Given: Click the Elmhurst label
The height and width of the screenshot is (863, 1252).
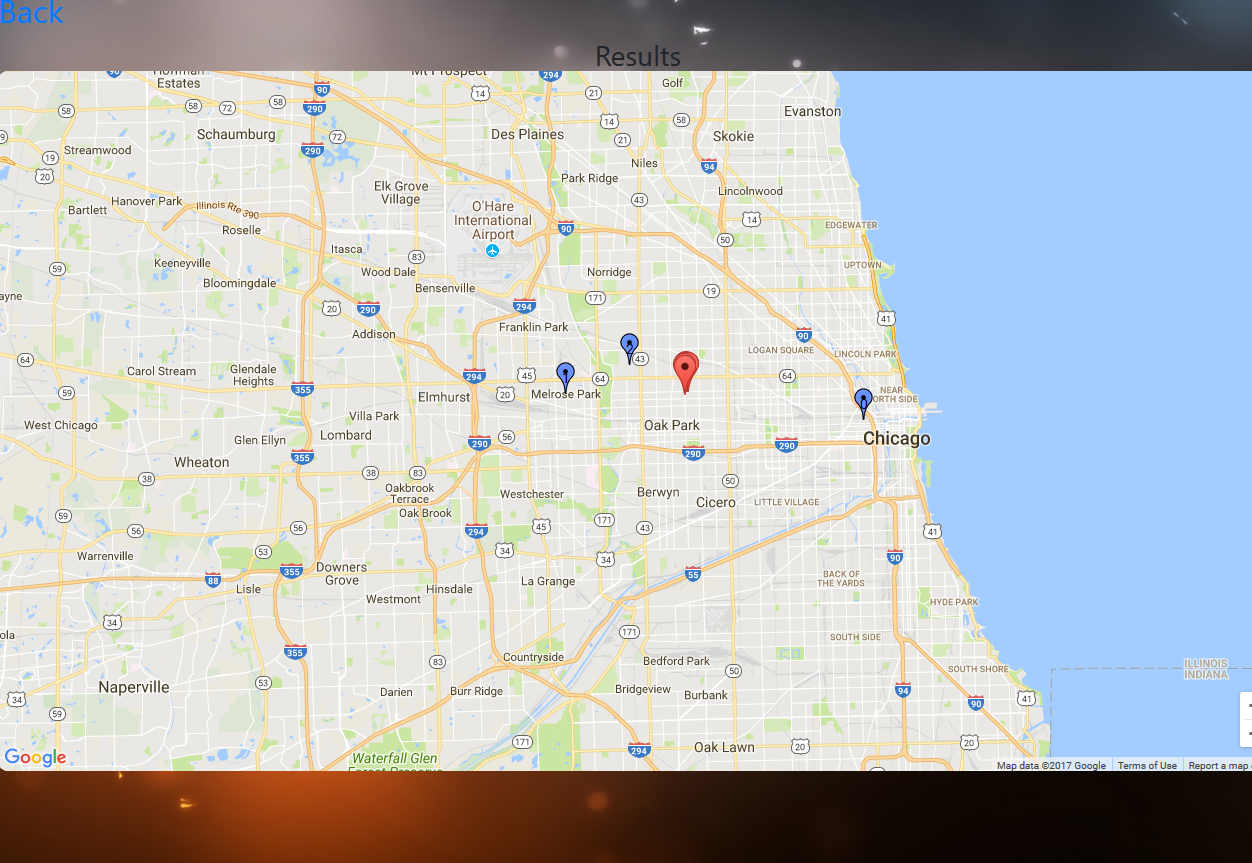Looking at the screenshot, I should pos(443,397).
